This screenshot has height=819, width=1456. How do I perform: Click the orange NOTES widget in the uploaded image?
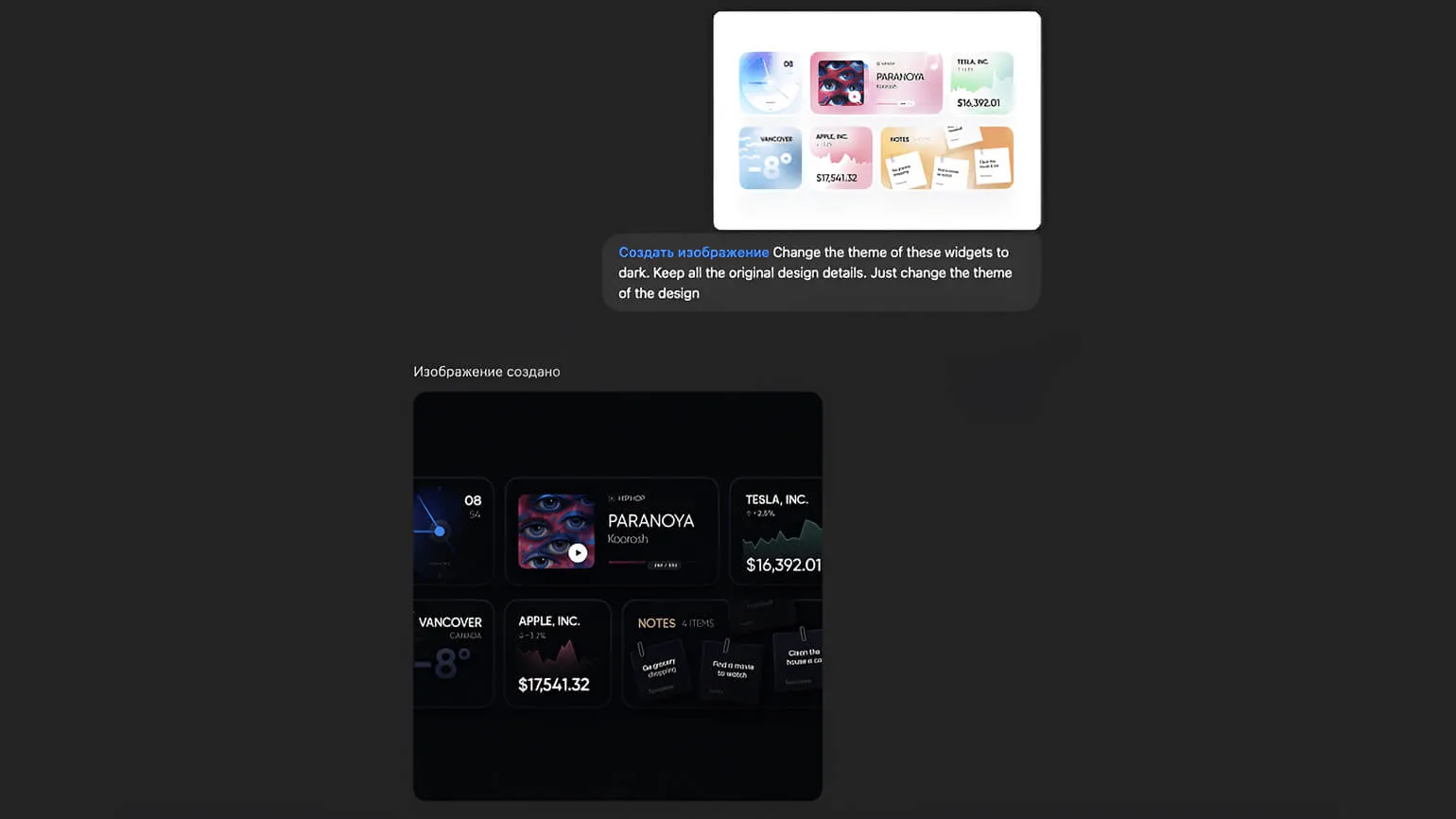(x=946, y=158)
